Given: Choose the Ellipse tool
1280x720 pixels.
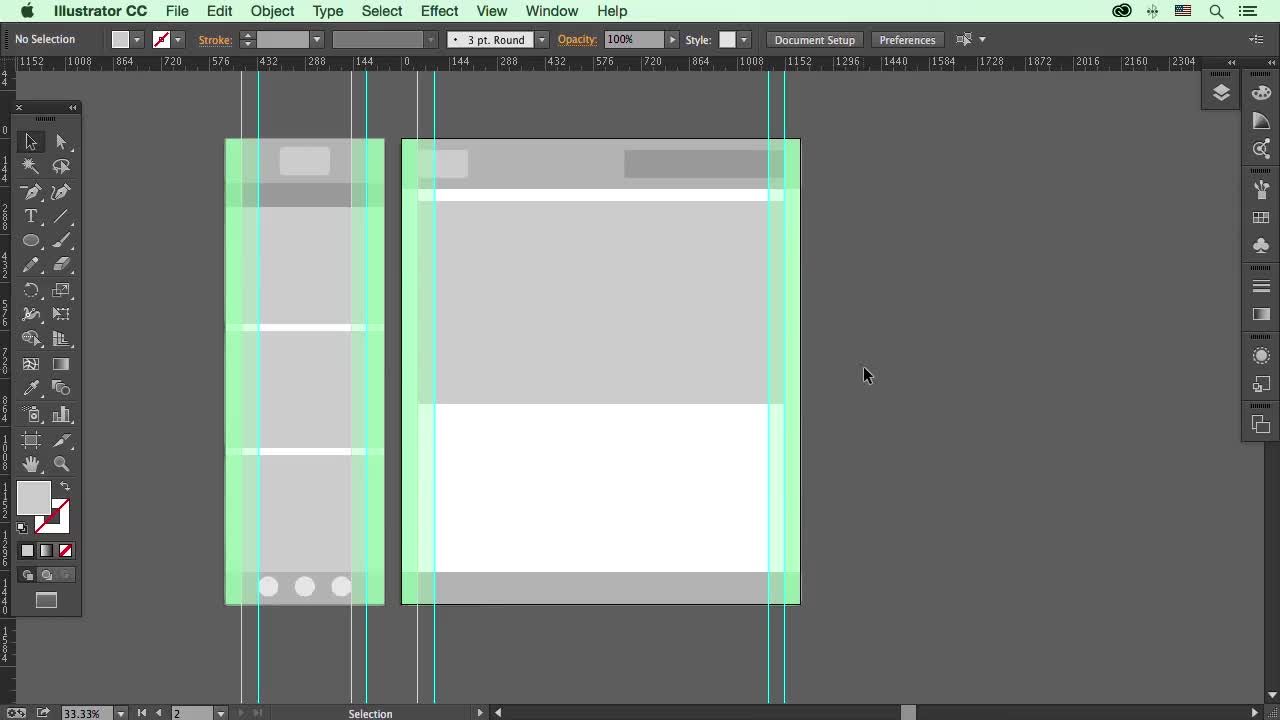Looking at the screenshot, I should click(x=31, y=241).
